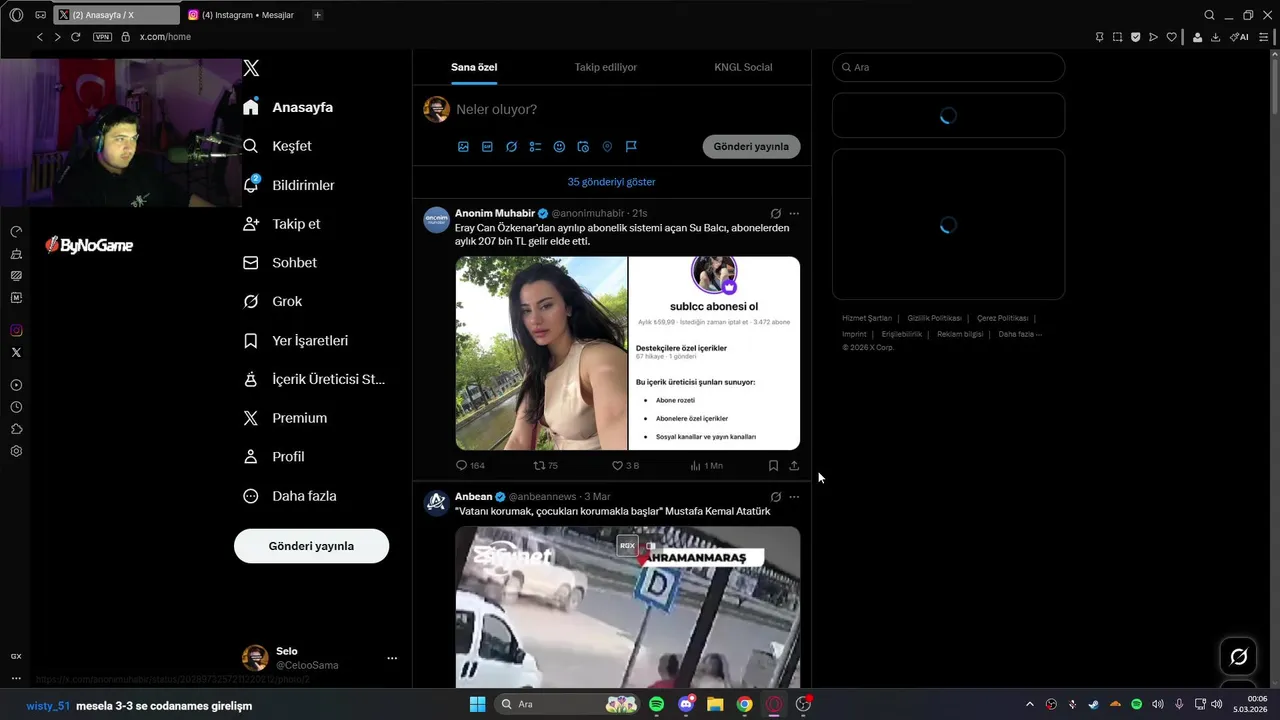Open the sublcc abonesi ol image
Screen dimensions: 1280x720
(714, 353)
